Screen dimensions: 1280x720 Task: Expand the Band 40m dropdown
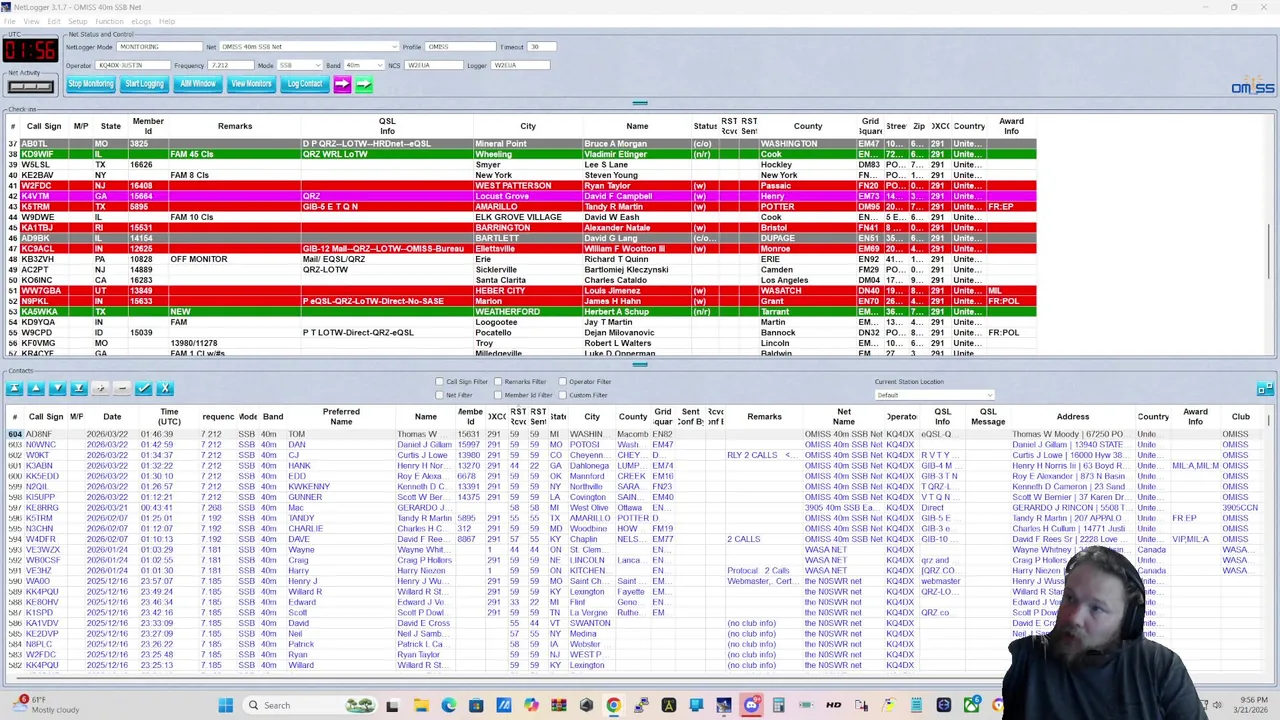coord(380,65)
